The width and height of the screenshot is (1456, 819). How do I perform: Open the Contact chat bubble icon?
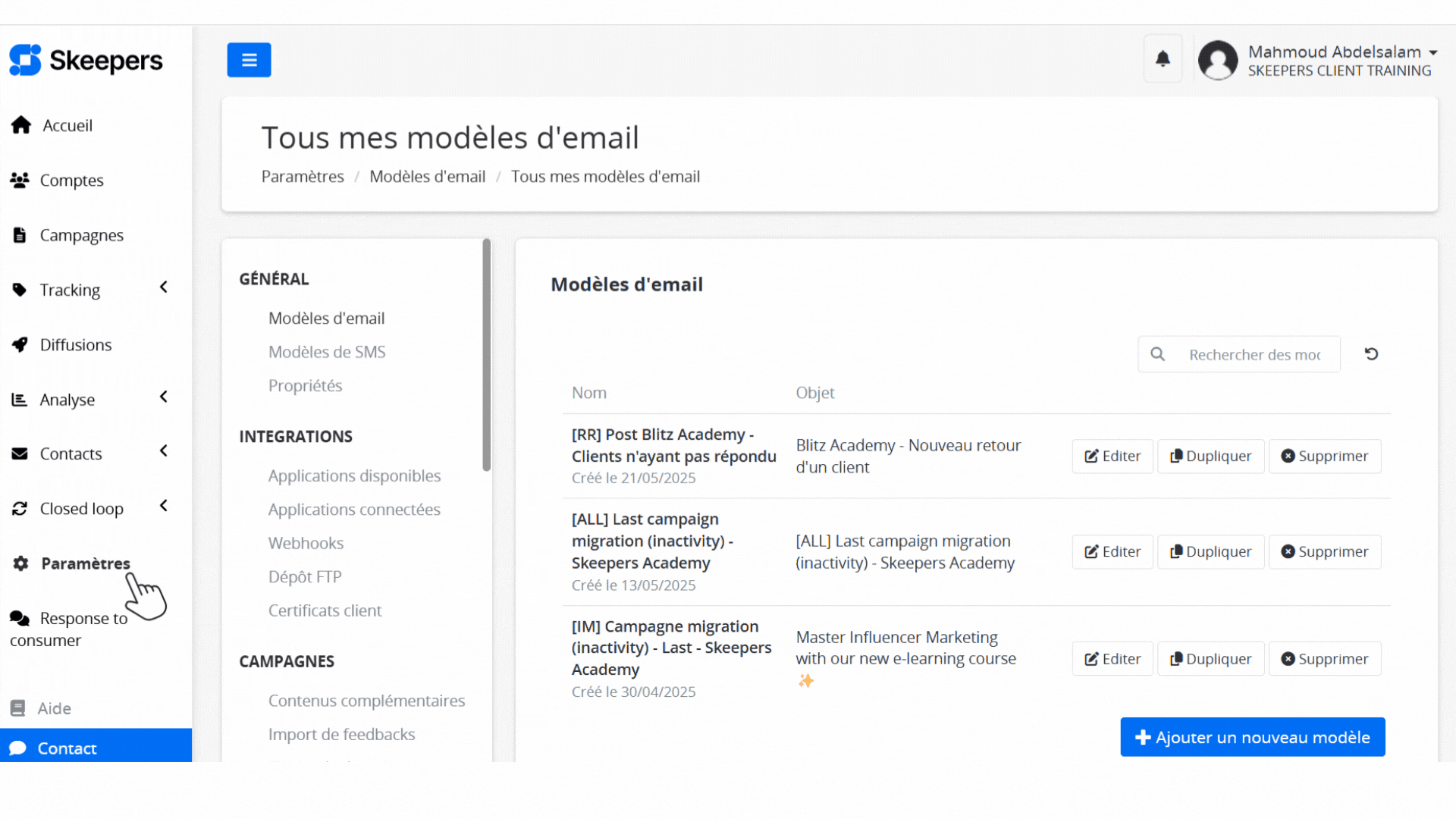pos(18,748)
